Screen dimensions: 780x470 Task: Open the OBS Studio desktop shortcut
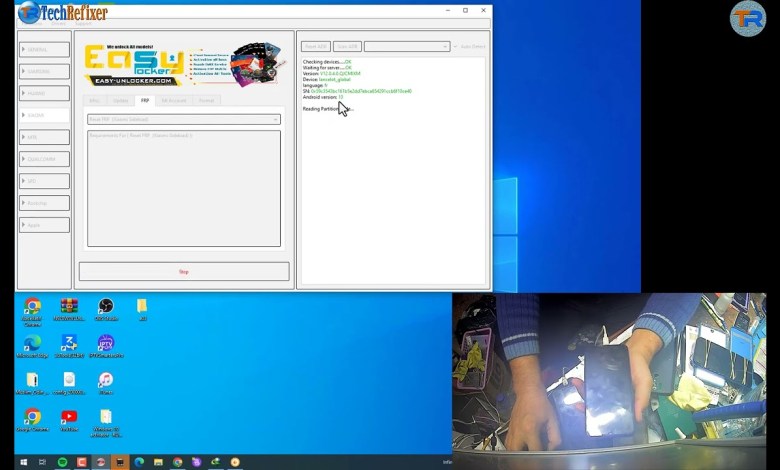pyautogui.click(x=106, y=307)
